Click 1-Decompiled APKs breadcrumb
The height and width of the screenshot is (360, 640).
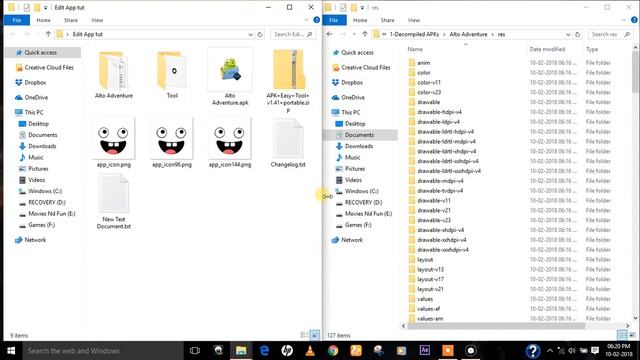click(414, 34)
